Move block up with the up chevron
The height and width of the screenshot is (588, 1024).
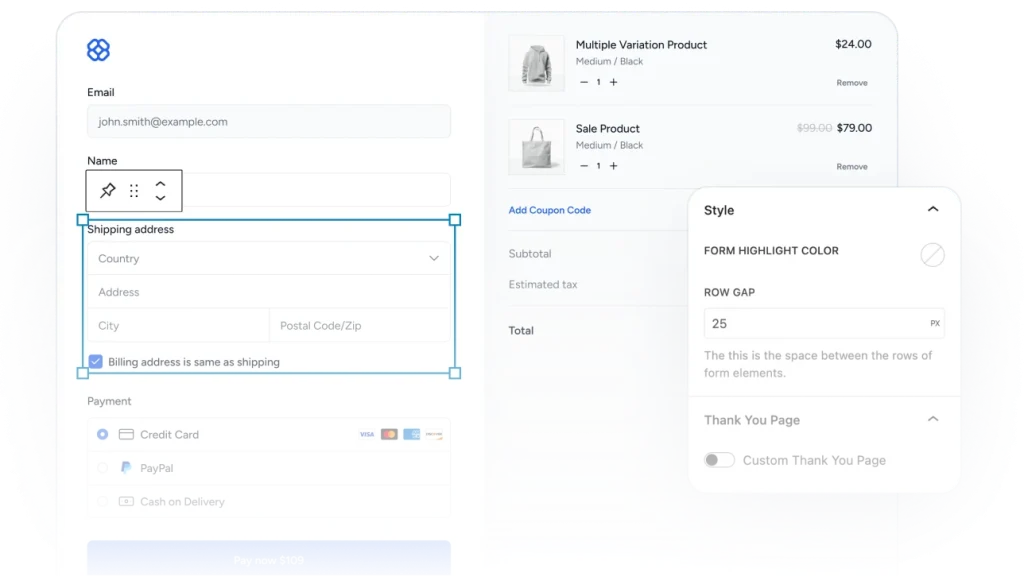[x=160, y=184]
